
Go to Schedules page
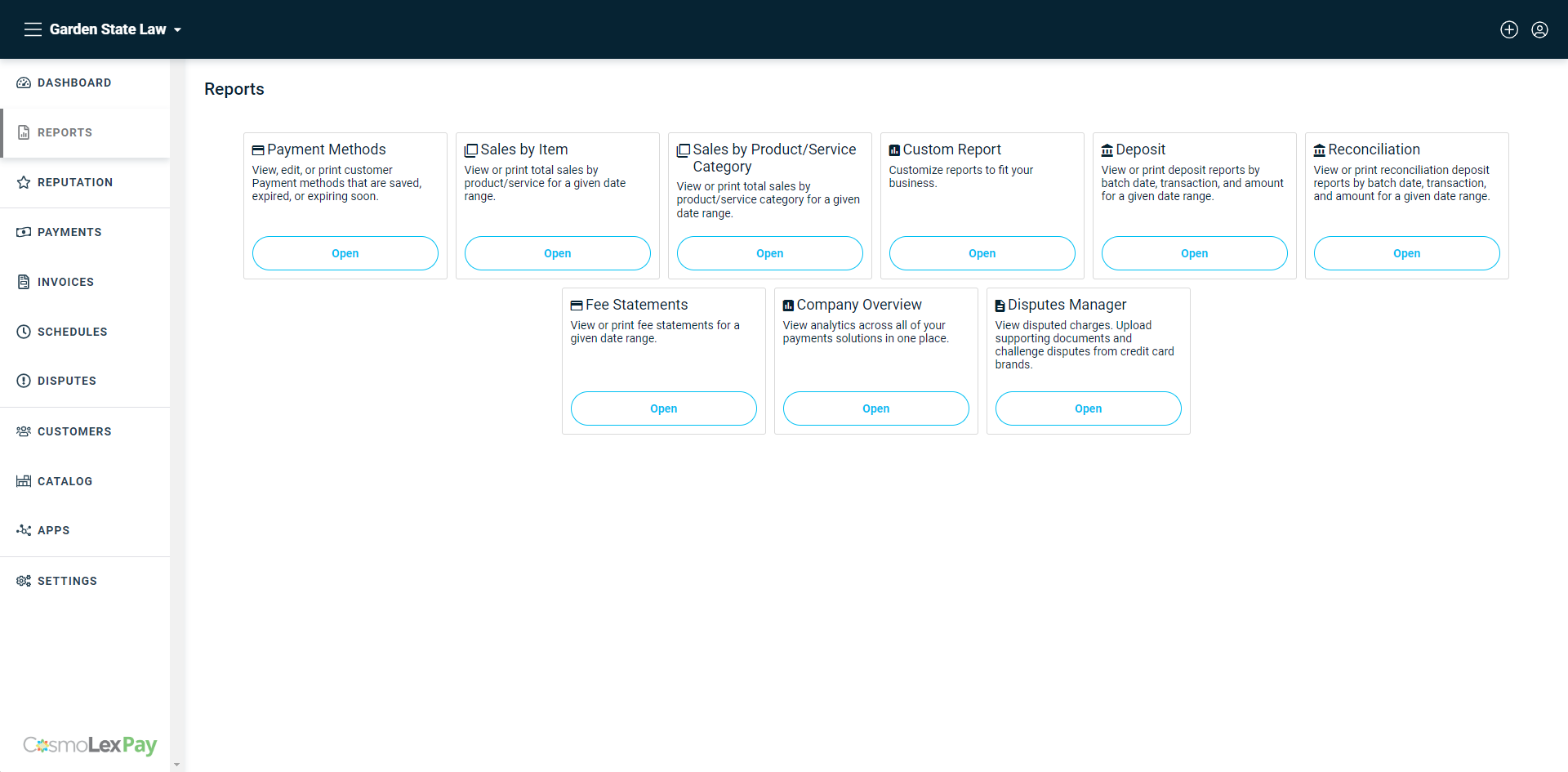85,332
